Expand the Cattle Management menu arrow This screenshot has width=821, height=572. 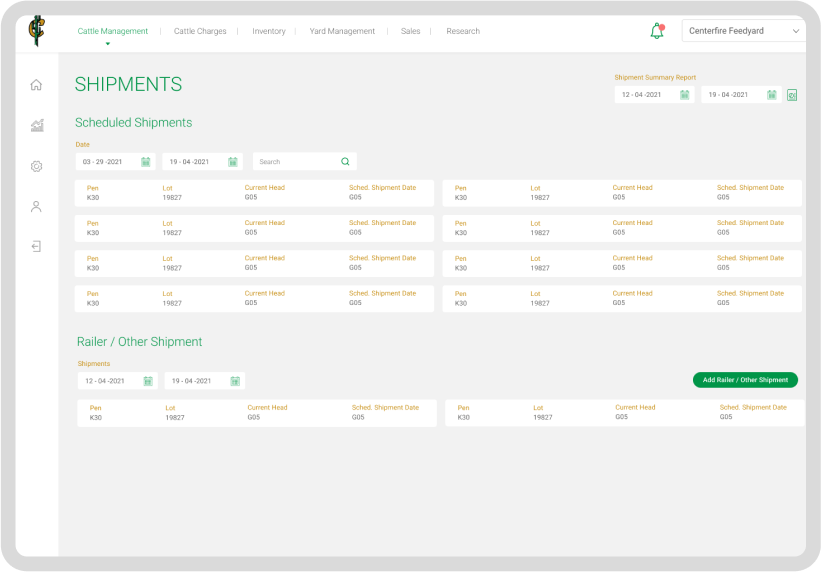click(108, 43)
